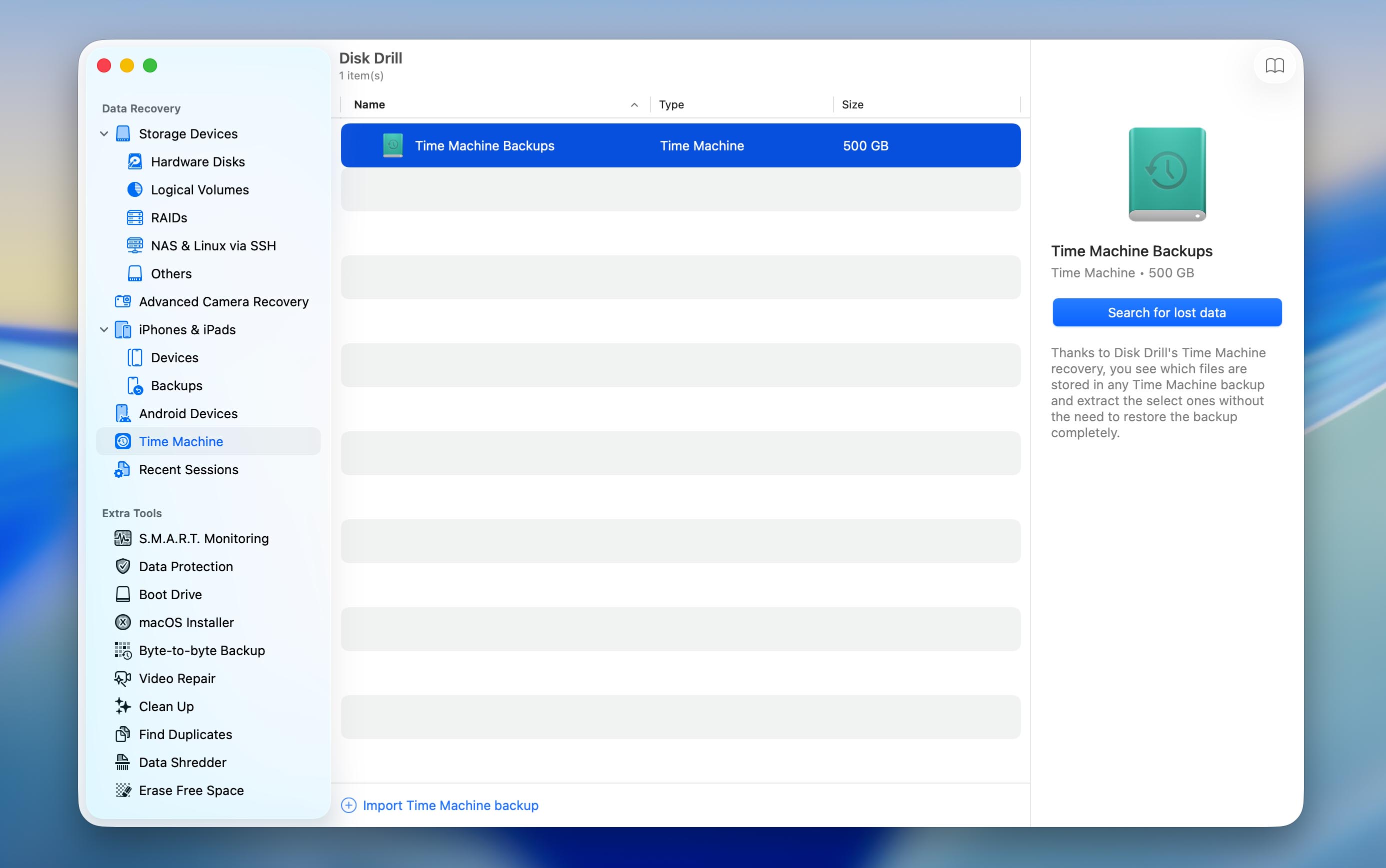Open Byte-to-byte Backup tool

tap(208, 651)
